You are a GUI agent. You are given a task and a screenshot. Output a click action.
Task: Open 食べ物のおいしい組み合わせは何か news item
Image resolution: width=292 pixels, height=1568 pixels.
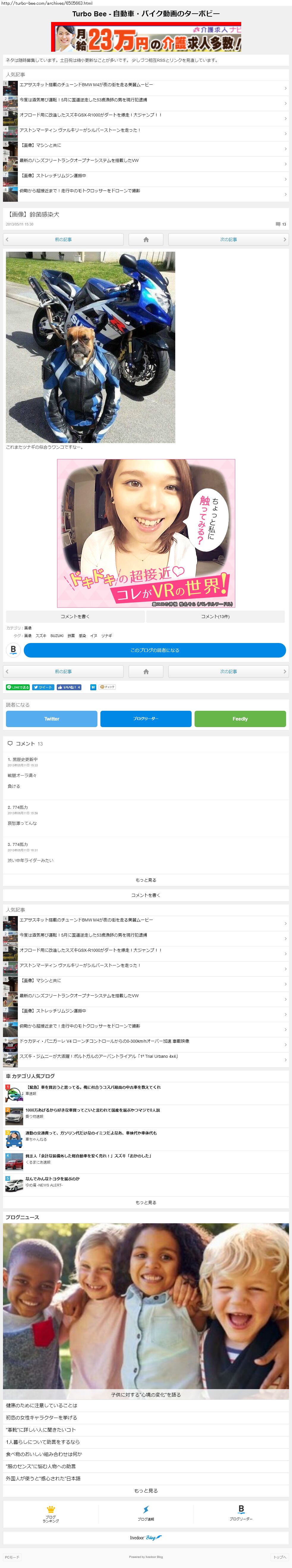(146, 1454)
